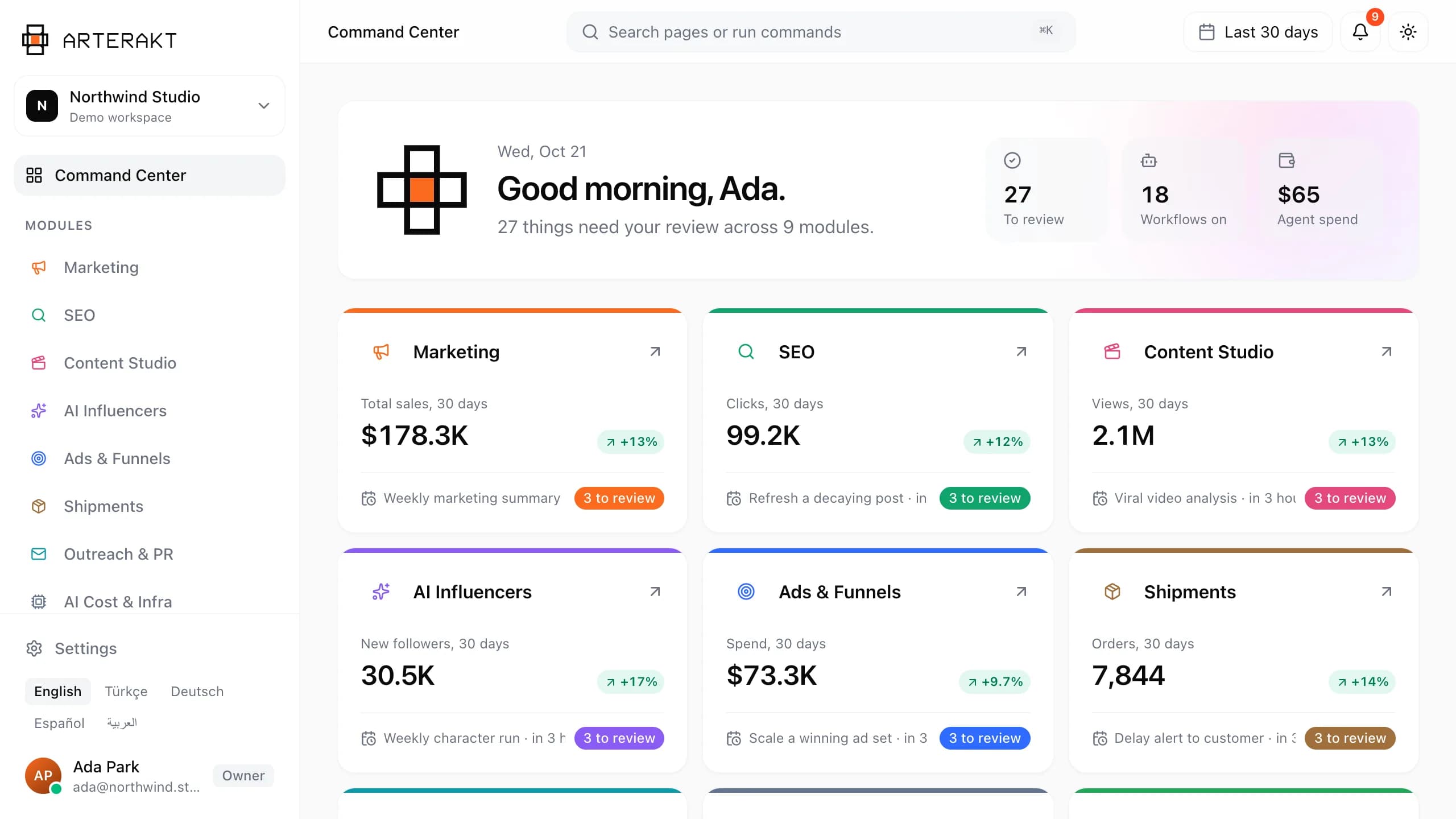1456x819 pixels.
Task: Click the Arterakt logo in the sidebar
Action: (x=100, y=40)
